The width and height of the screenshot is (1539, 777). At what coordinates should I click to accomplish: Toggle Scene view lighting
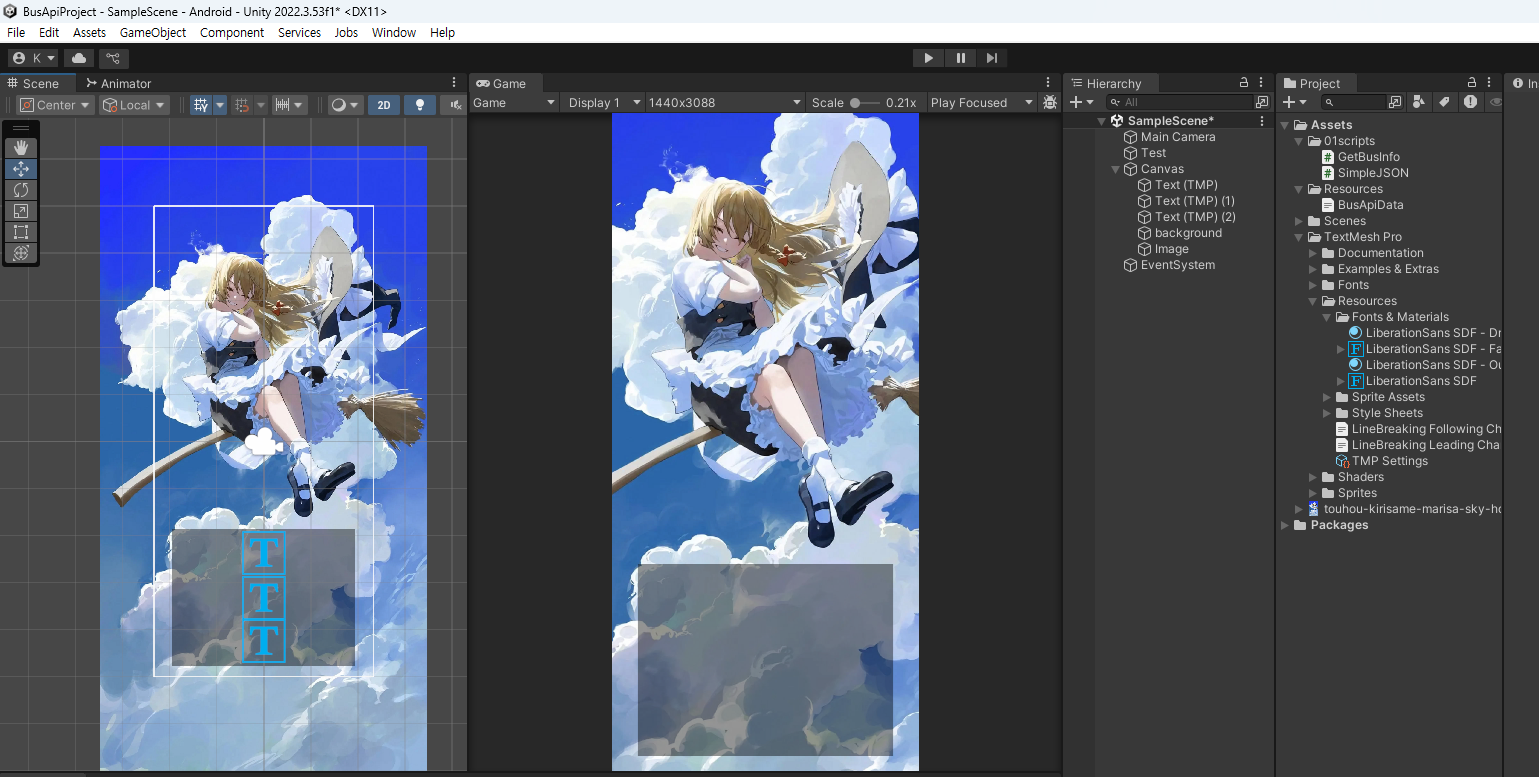click(420, 105)
